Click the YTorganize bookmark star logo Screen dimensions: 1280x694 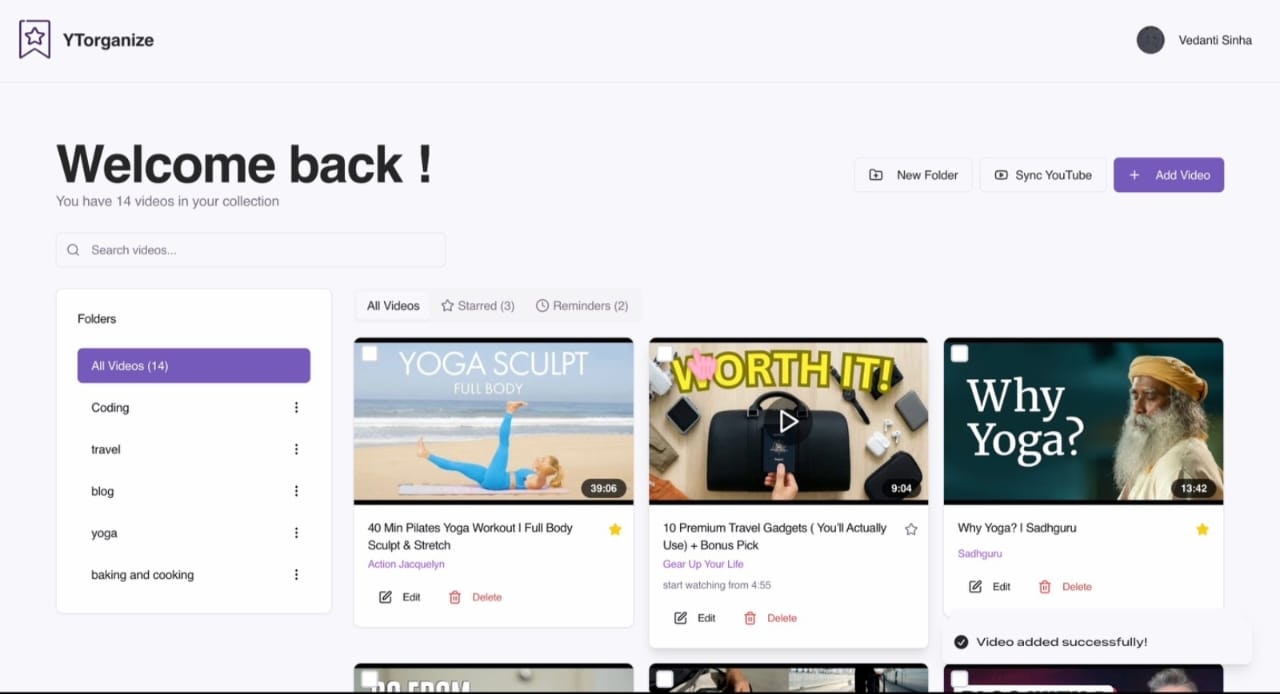(35, 39)
